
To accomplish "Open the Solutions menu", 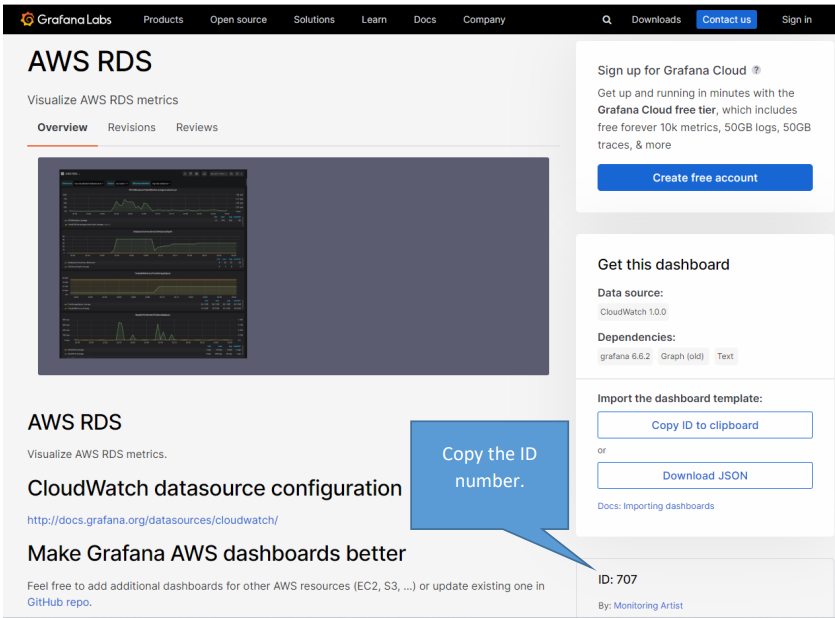I will point(314,20).
